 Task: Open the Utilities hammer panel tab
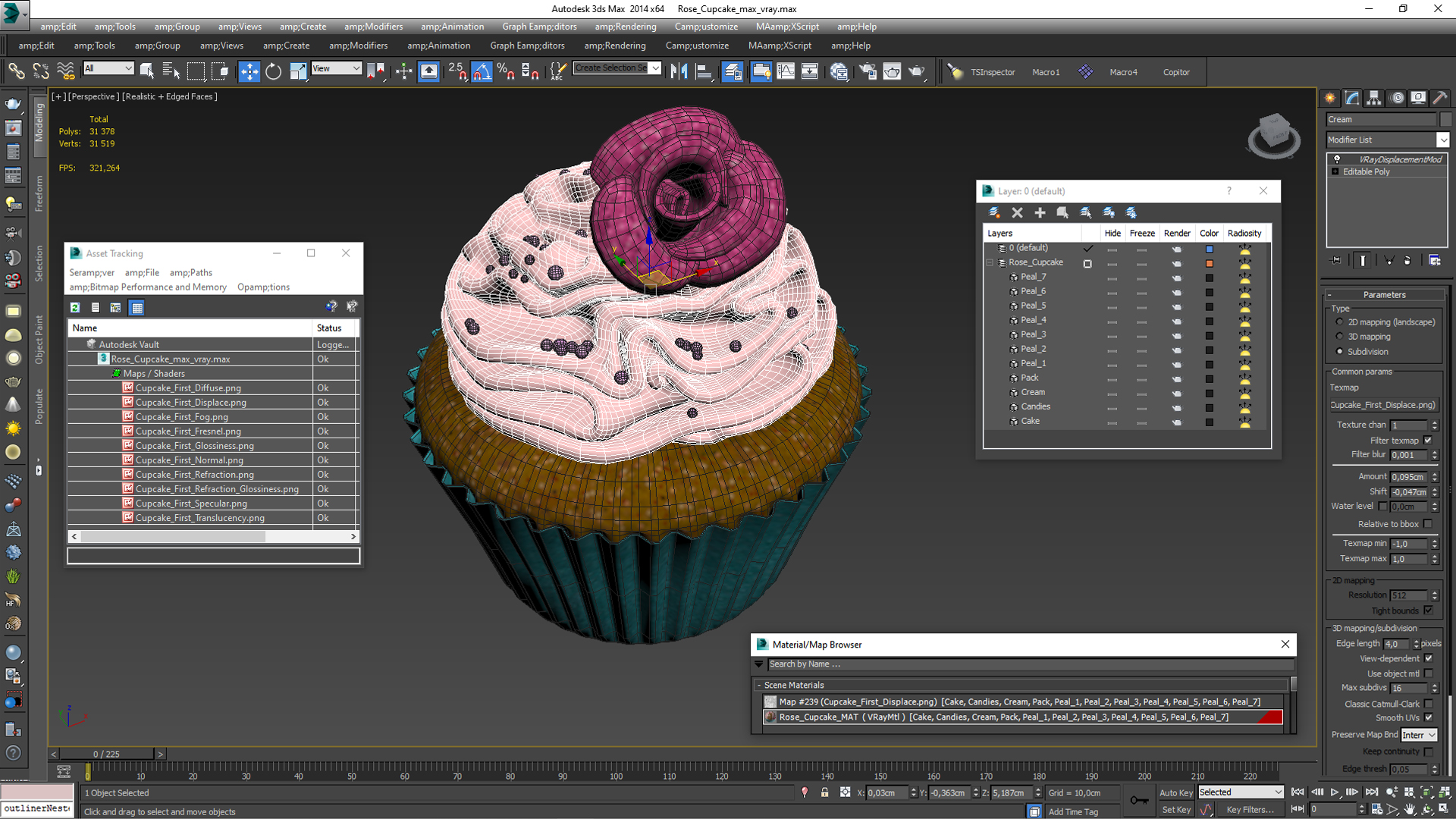1440,98
